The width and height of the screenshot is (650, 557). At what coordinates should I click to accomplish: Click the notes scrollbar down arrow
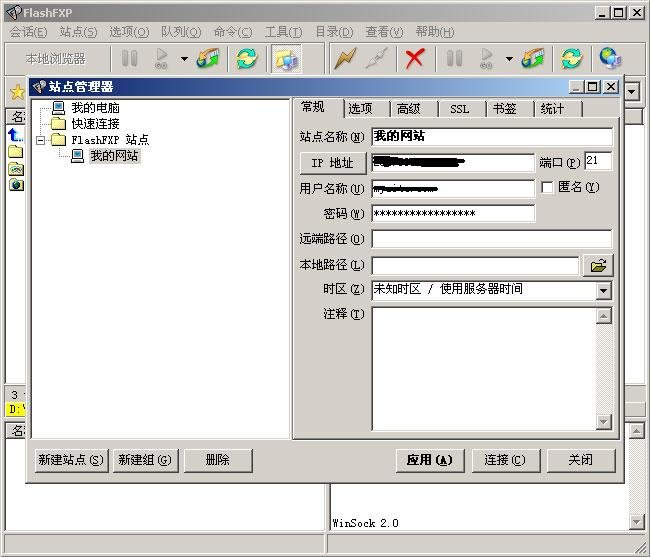click(x=604, y=422)
